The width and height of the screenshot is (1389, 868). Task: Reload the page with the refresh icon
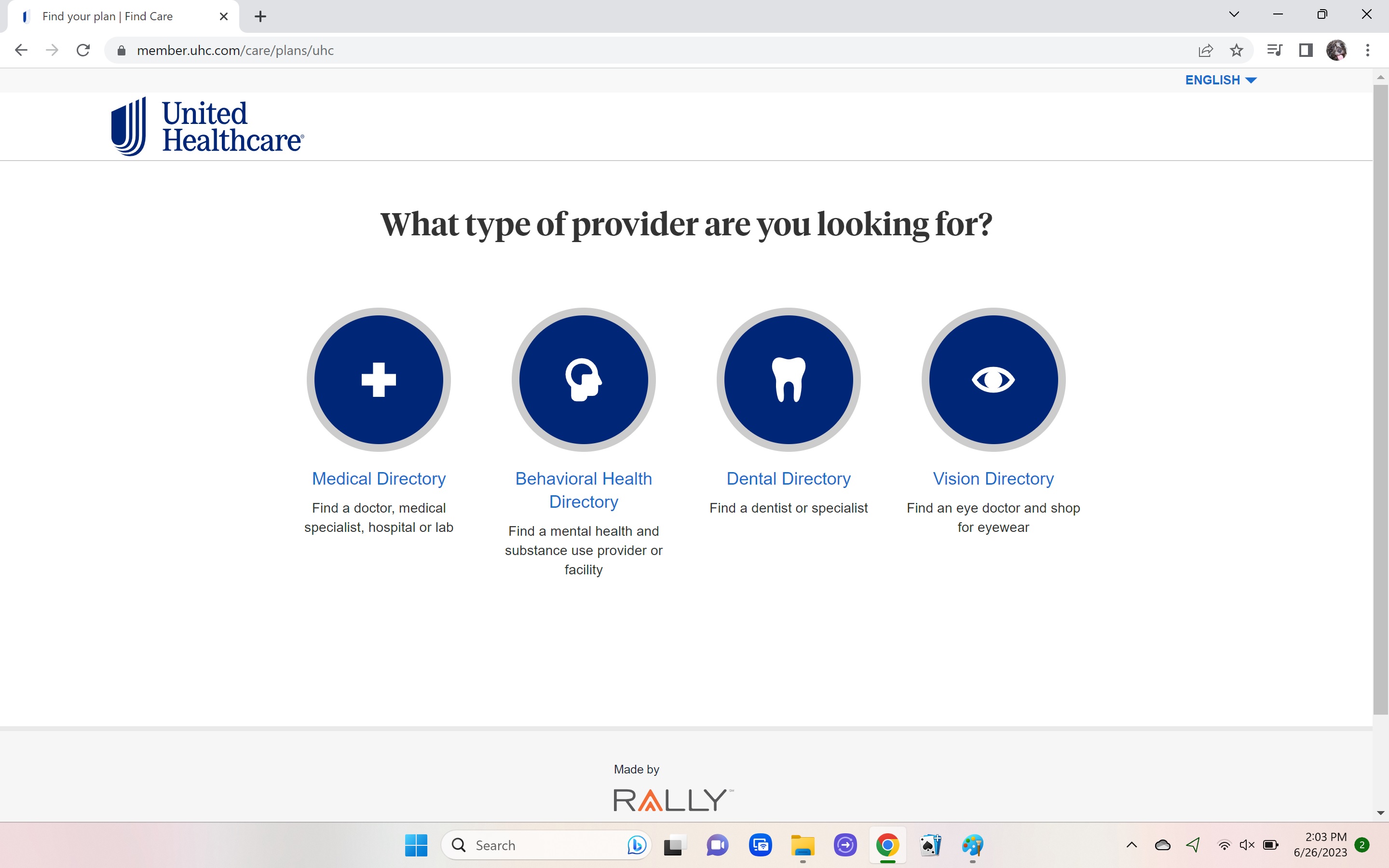tap(83, 51)
